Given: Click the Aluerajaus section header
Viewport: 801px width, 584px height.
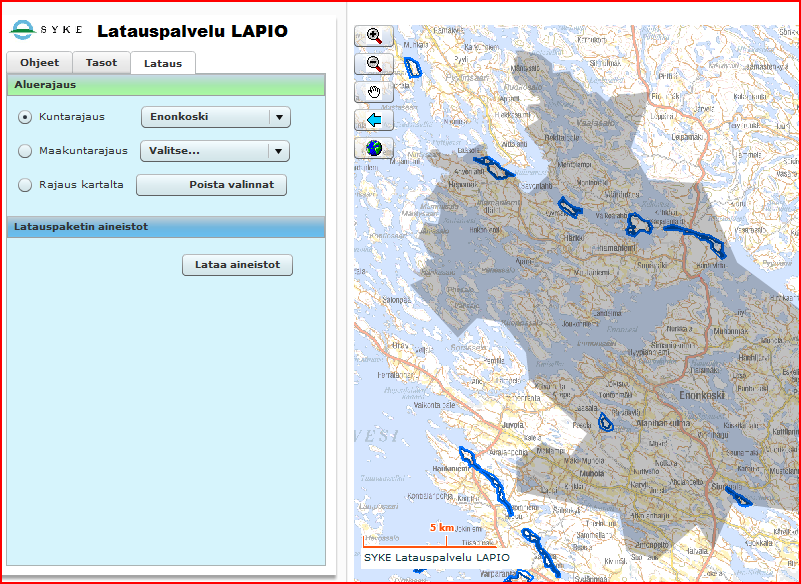Looking at the screenshot, I should pyautogui.click(x=166, y=85).
